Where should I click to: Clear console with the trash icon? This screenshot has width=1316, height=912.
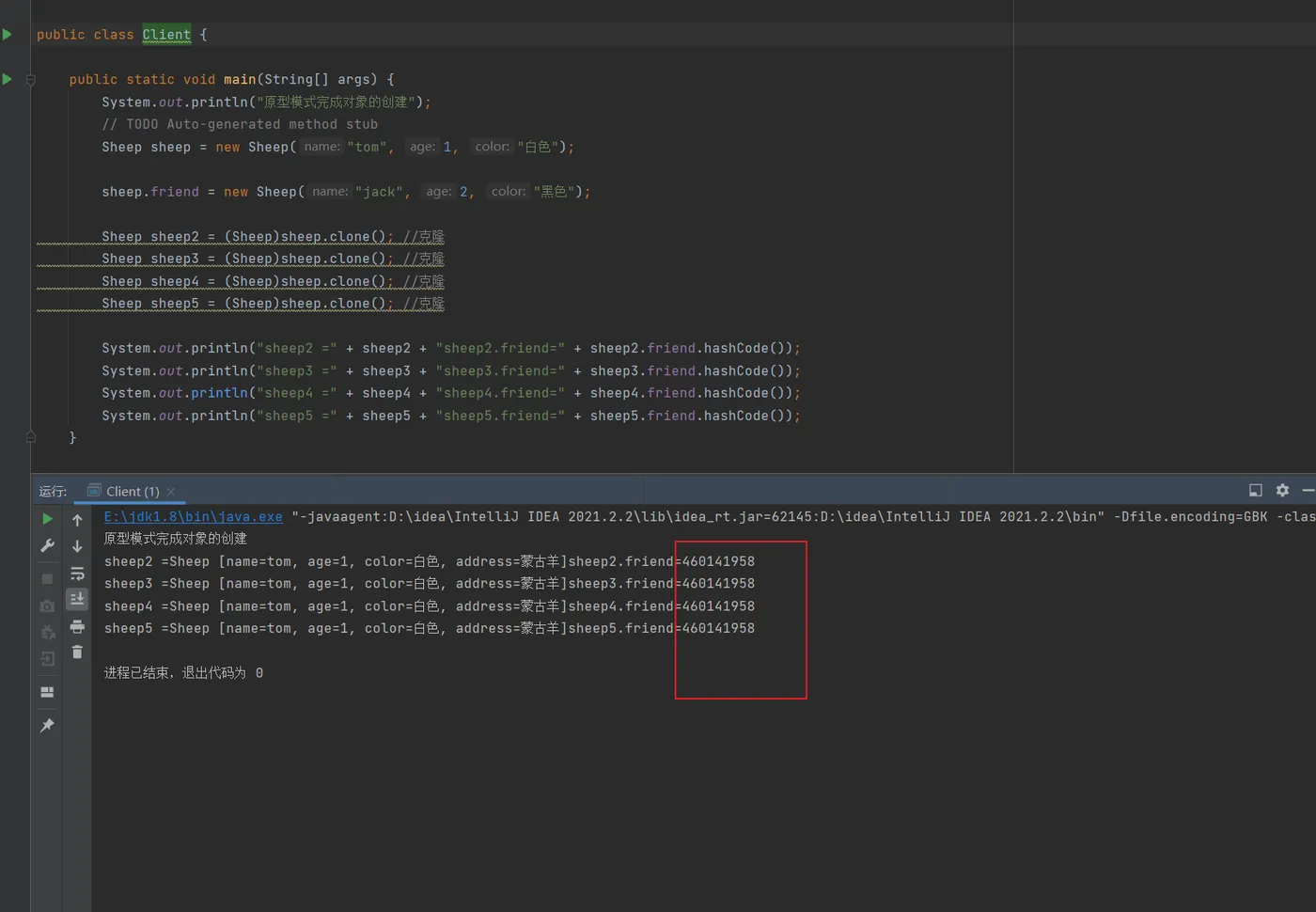pyautogui.click(x=77, y=652)
